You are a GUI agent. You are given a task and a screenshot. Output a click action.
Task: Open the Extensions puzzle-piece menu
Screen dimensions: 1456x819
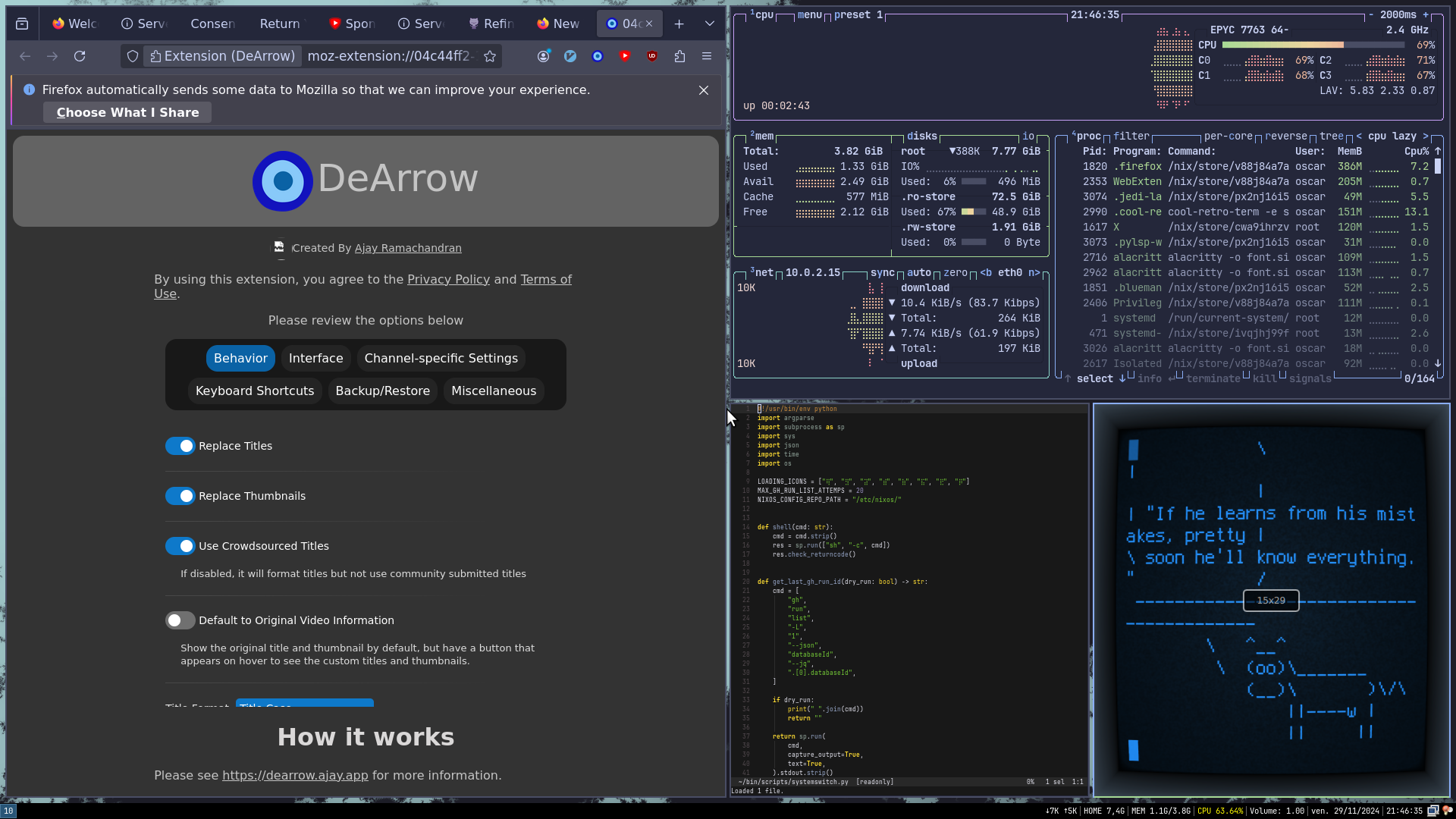click(679, 56)
